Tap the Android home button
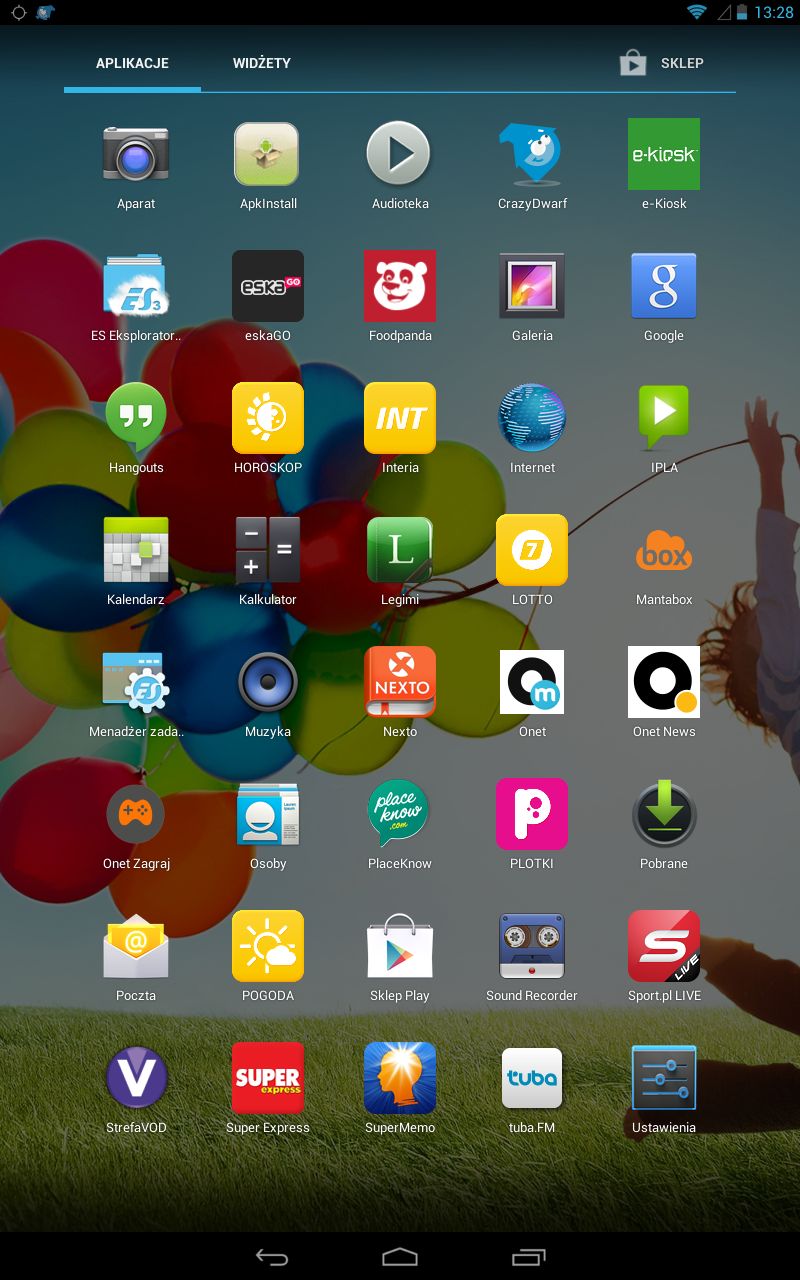The width and height of the screenshot is (800, 1280). coord(400,1257)
